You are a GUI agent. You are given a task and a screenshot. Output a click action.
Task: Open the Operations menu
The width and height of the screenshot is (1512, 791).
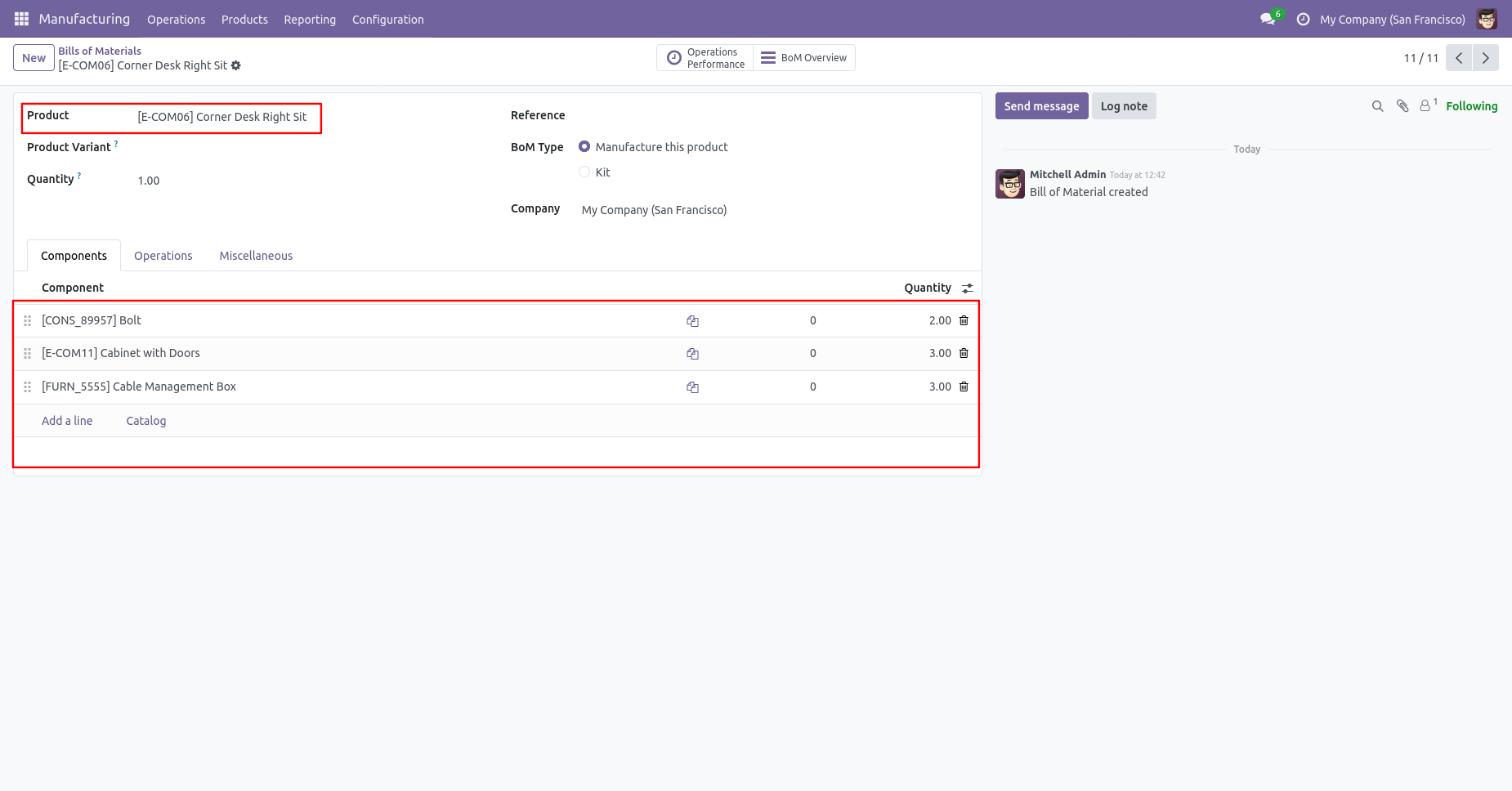click(x=177, y=19)
